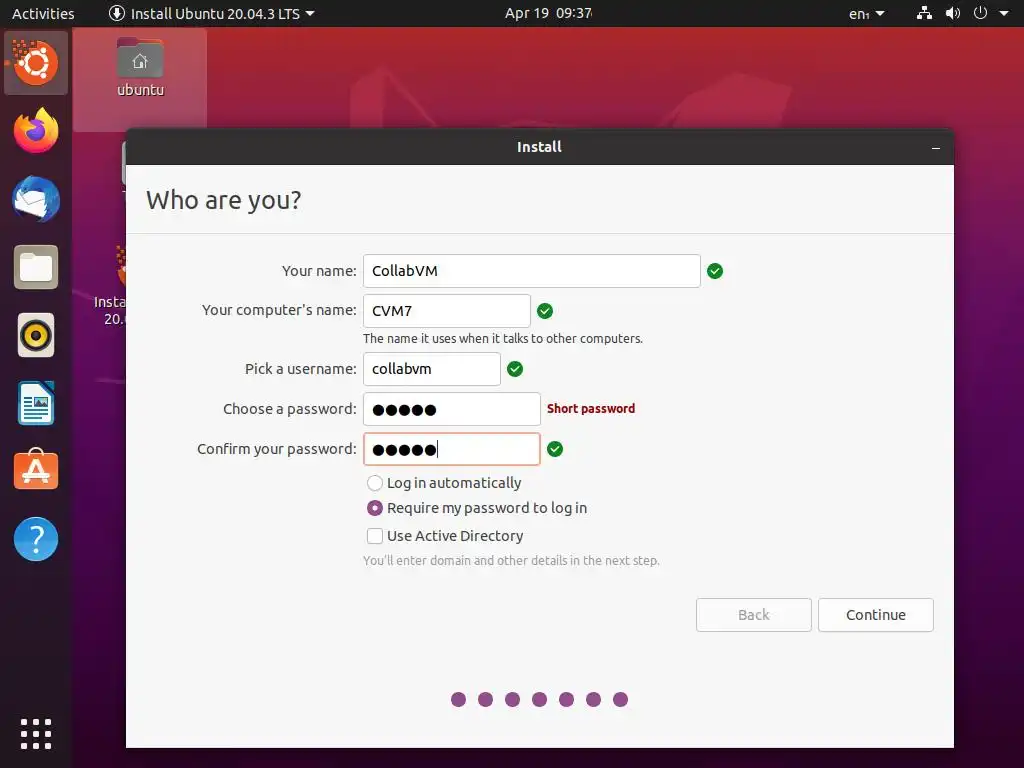Enable Use Active Directory checkbox
The image size is (1024, 768).
[375, 536]
